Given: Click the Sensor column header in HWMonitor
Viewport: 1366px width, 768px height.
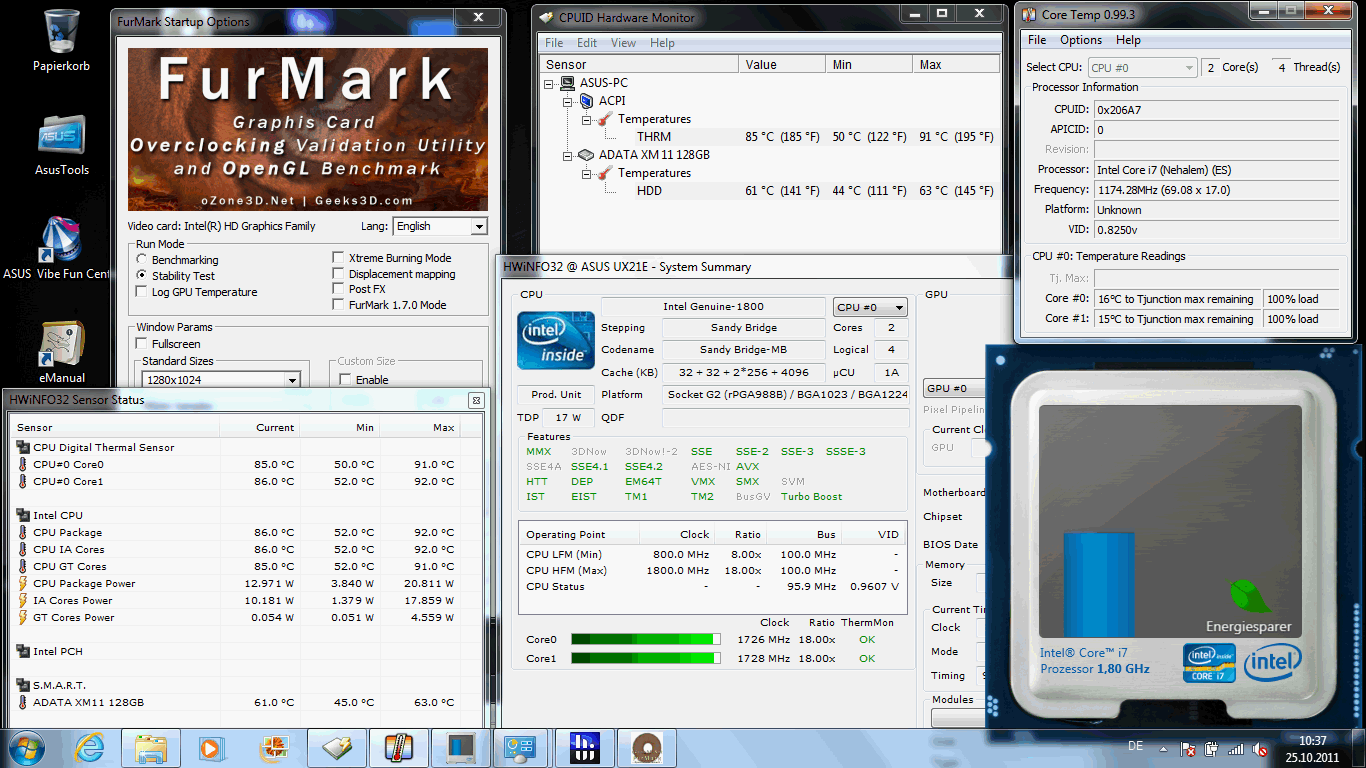Looking at the screenshot, I should (x=640, y=64).
